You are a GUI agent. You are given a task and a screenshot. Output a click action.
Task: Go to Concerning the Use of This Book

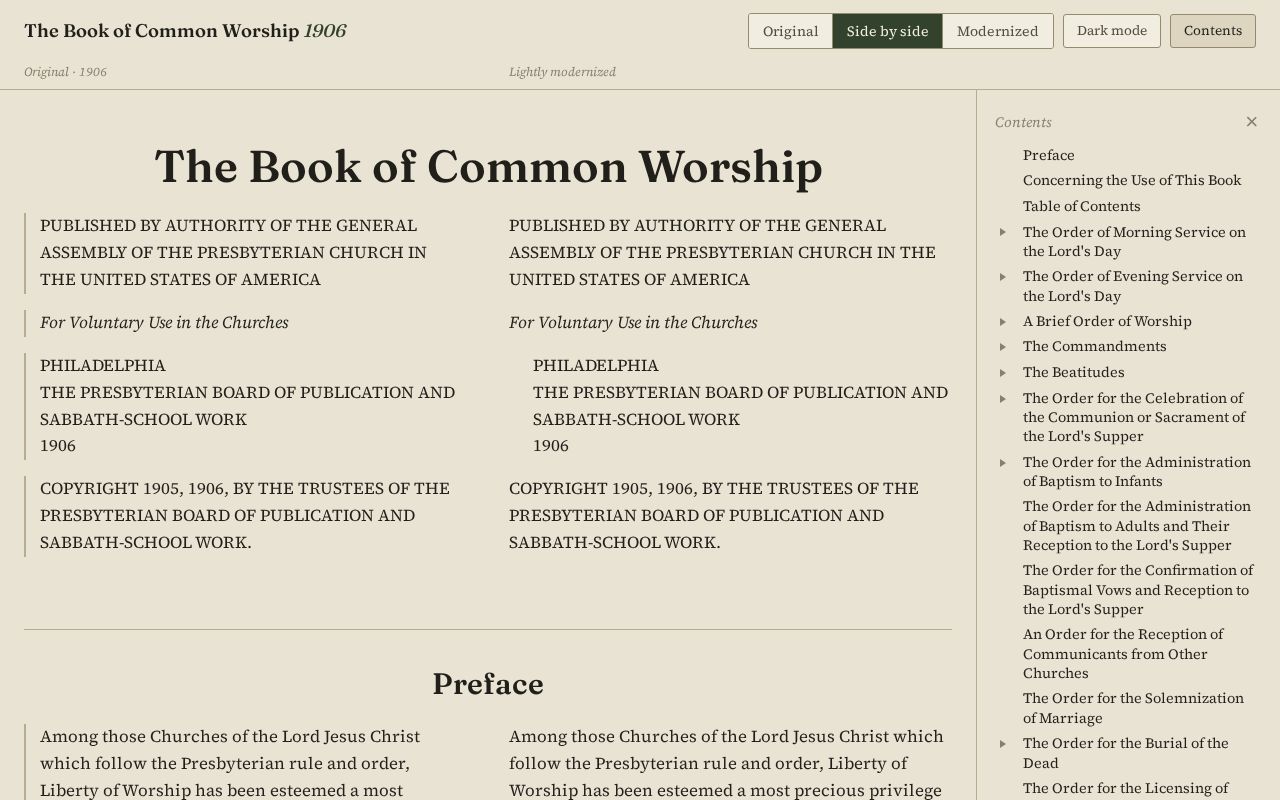click(x=1132, y=180)
